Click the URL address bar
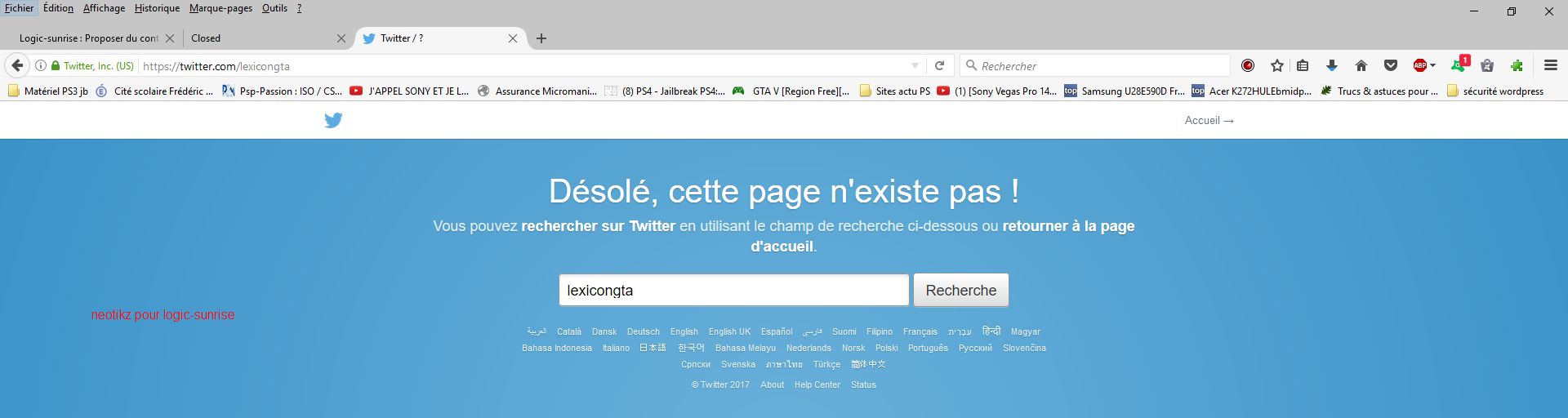 pos(523,66)
